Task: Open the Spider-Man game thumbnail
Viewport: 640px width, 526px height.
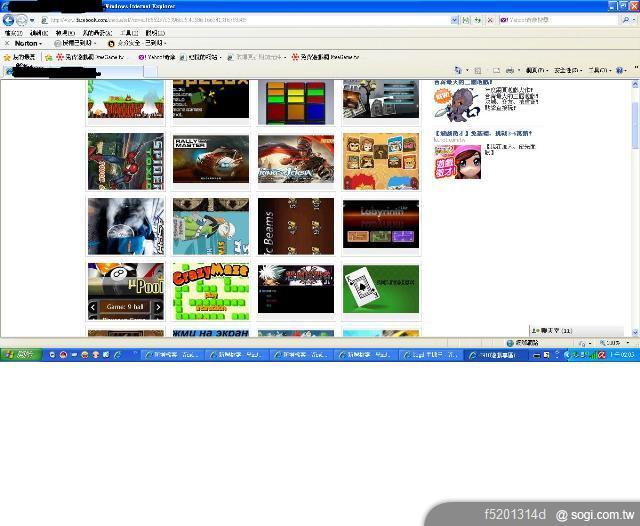Action: tap(125, 160)
